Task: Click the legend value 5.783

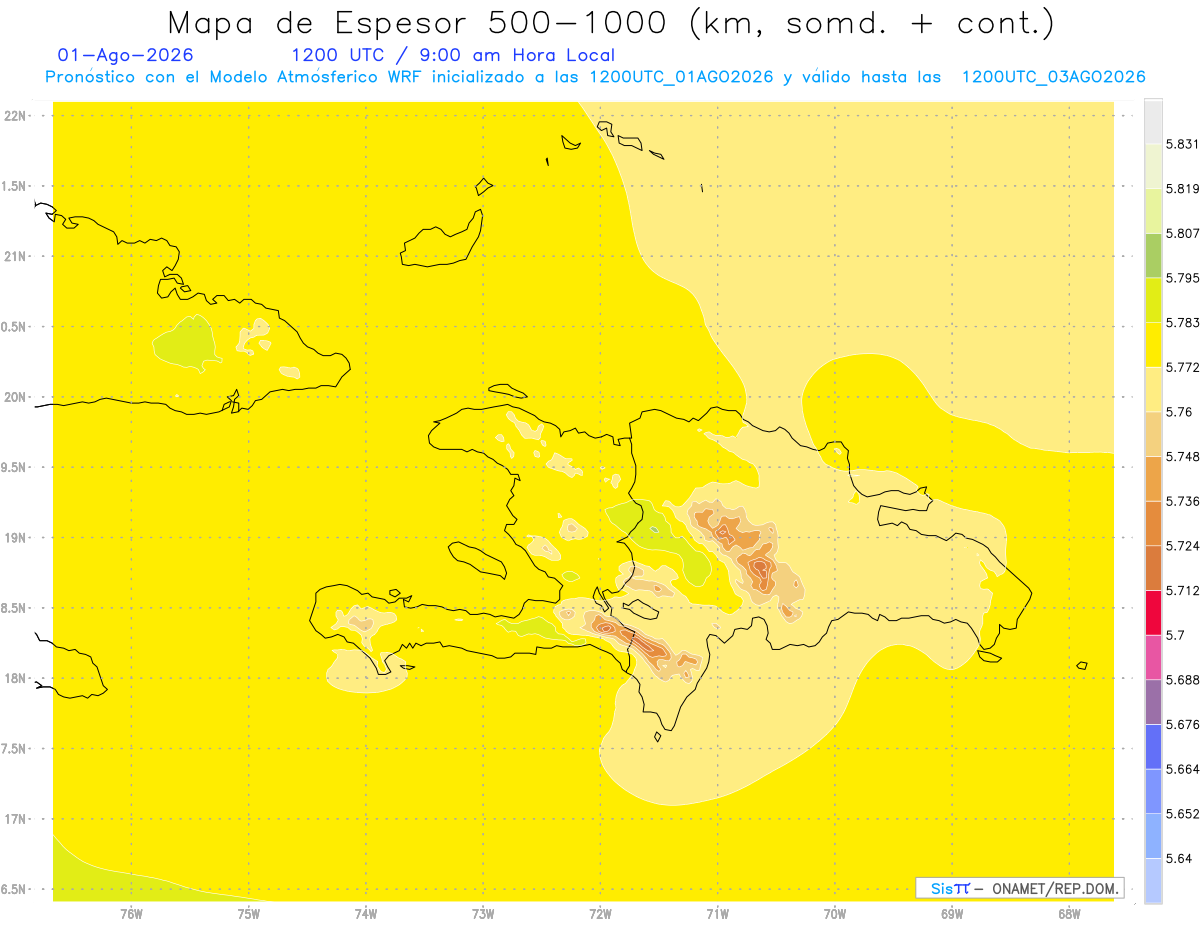Action: [1183, 322]
